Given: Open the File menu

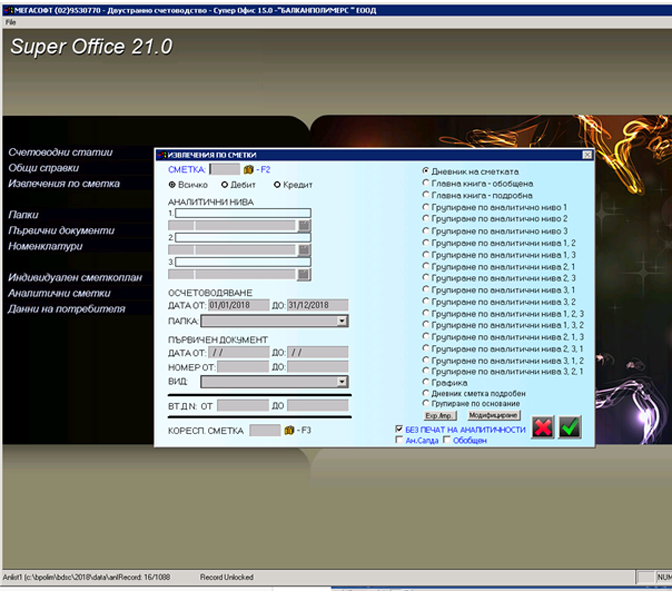Looking at the screenshot, I should pos(11,21).
